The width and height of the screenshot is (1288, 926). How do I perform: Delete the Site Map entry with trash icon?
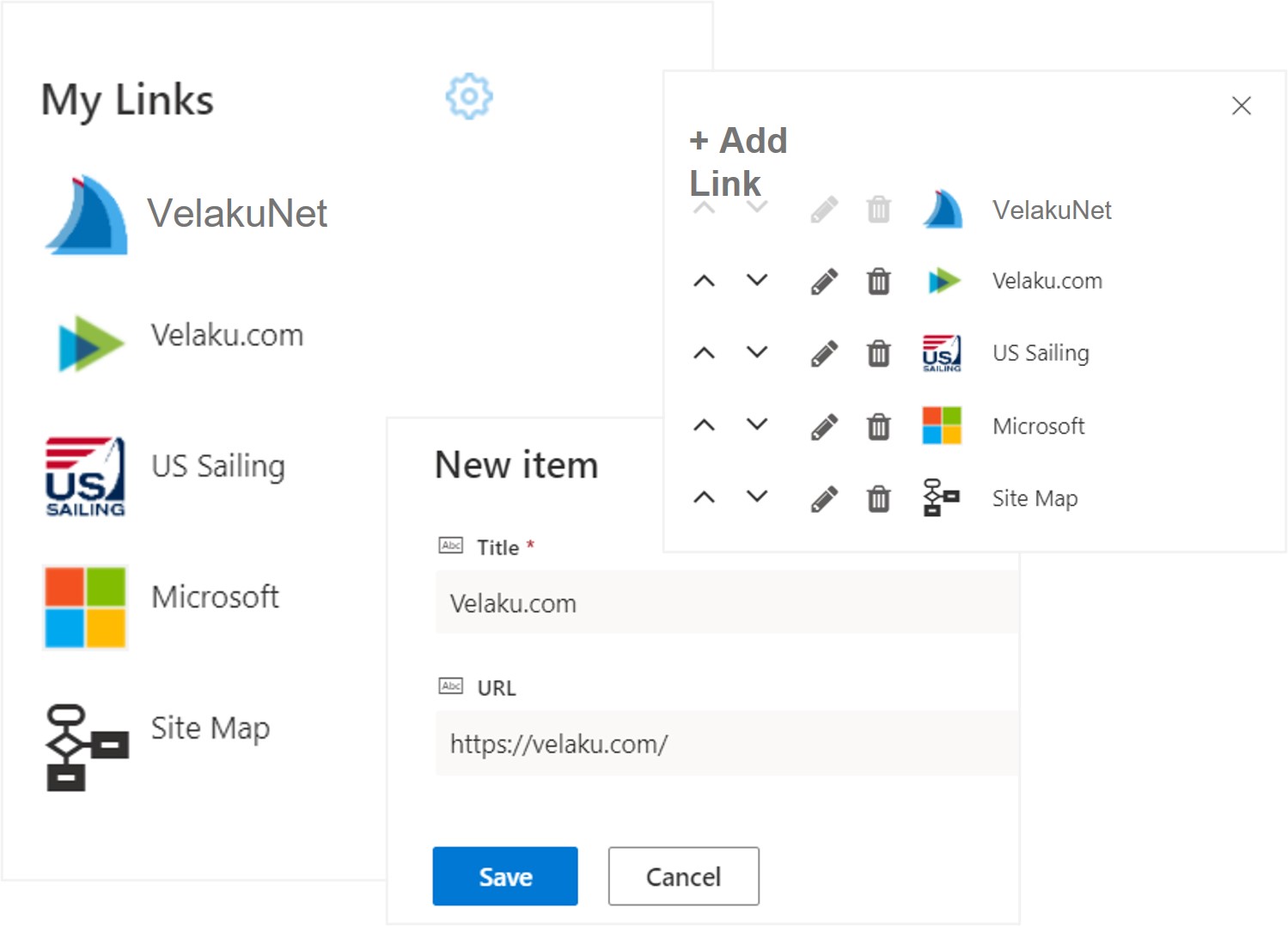tap(878, 498)
